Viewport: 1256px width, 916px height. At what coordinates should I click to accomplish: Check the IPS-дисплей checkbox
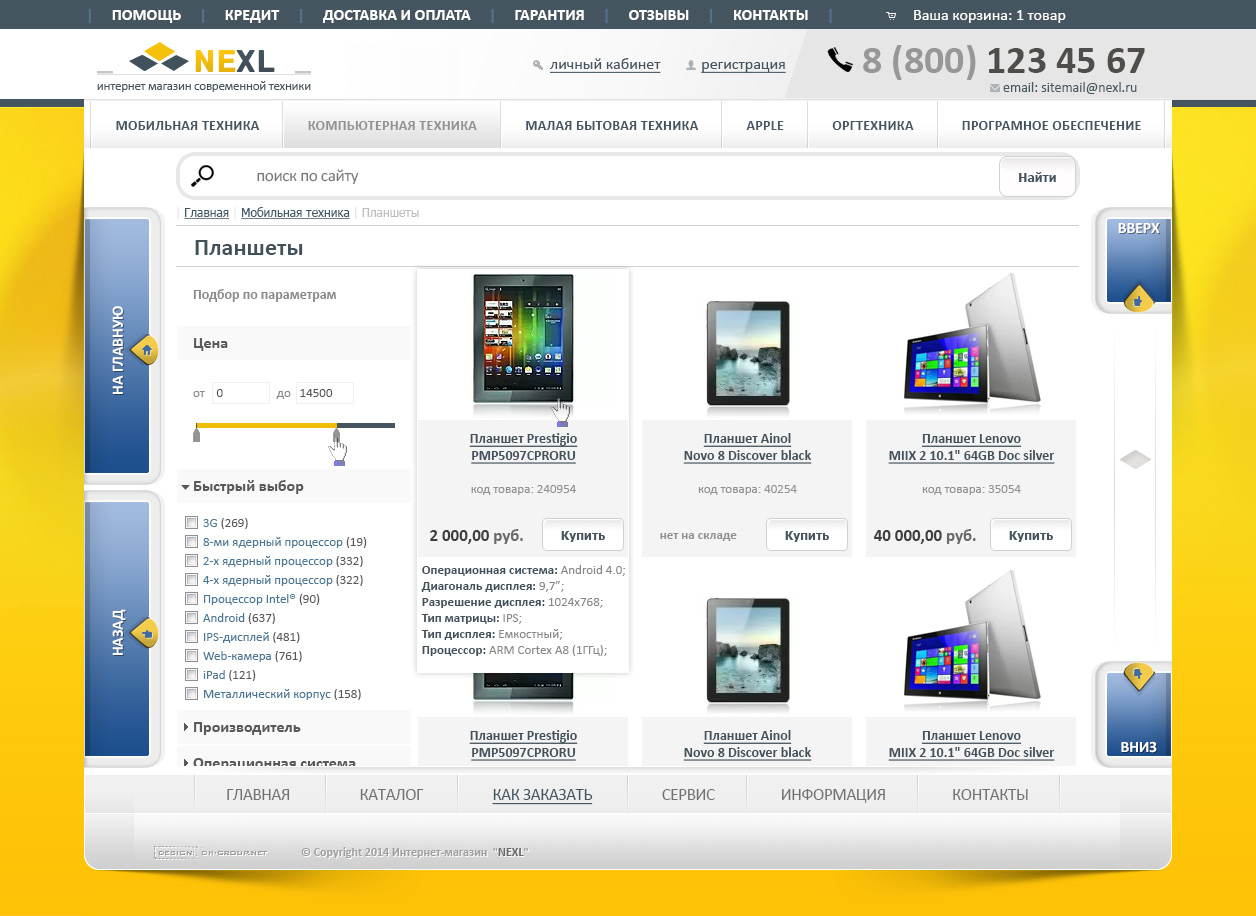(x=191, y=636)
